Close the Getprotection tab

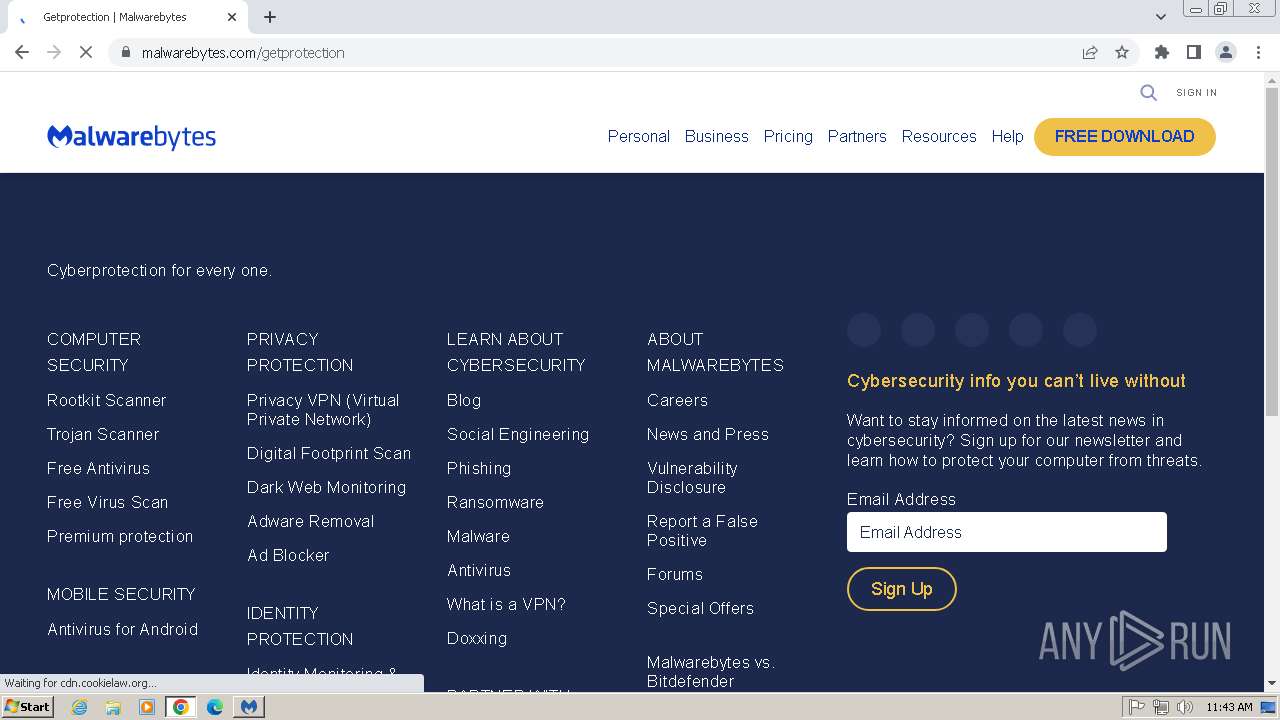[232, 17]
